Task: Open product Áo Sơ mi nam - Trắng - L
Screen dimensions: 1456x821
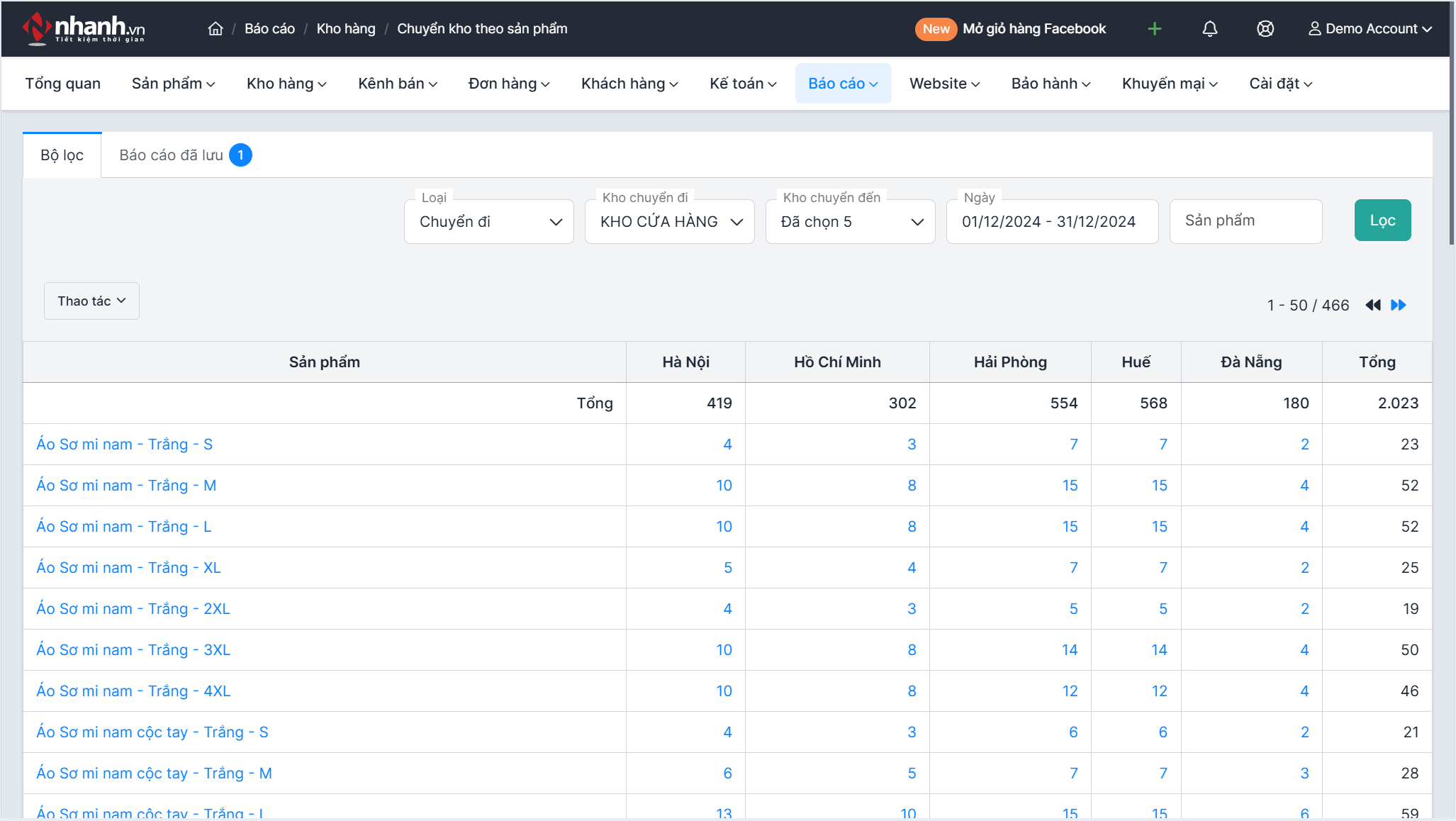Action: point(124,527)
